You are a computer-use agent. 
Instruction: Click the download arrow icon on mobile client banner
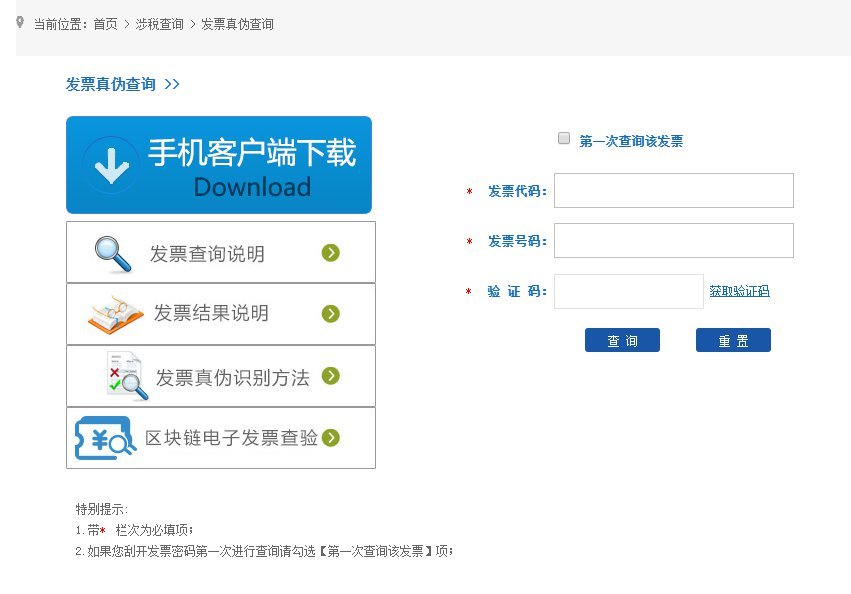click(111, 165)
